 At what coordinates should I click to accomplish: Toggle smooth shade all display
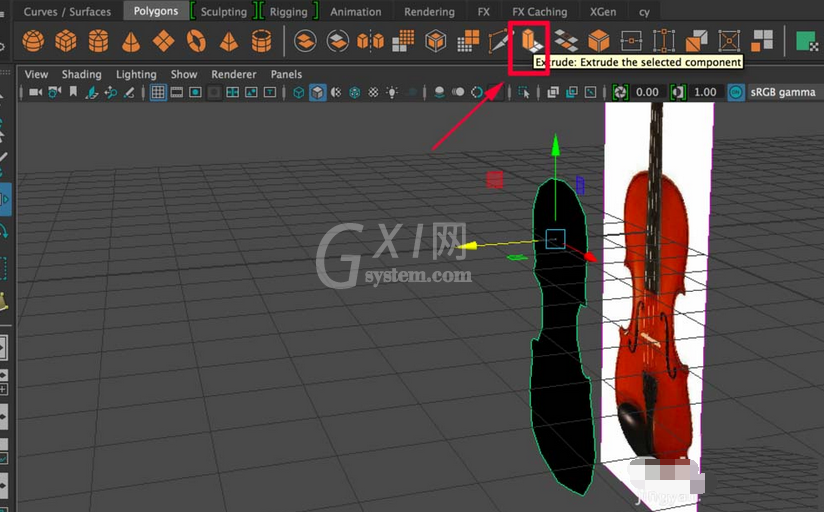(x=317, y=93)
